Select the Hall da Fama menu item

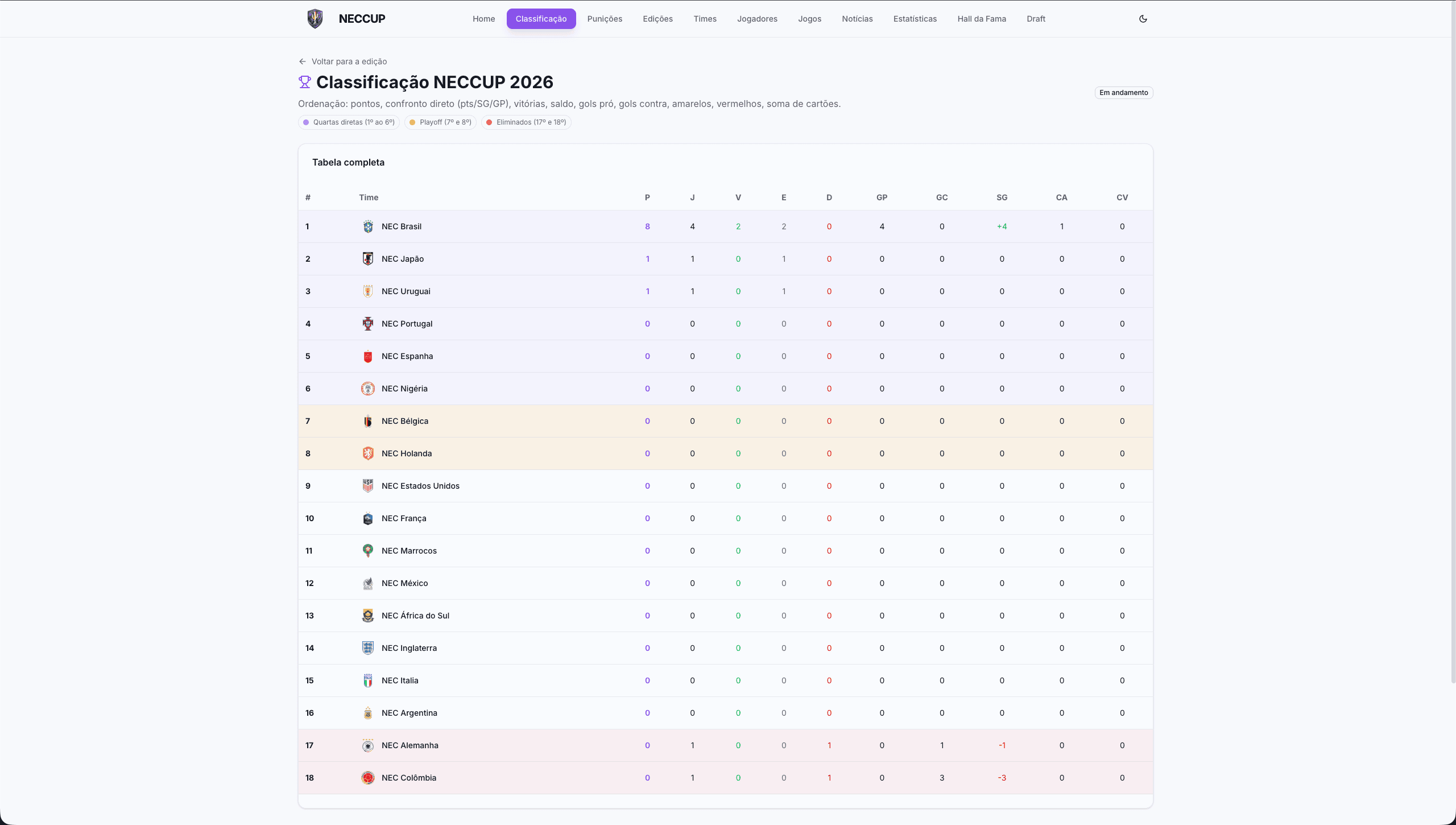(982, 18)
